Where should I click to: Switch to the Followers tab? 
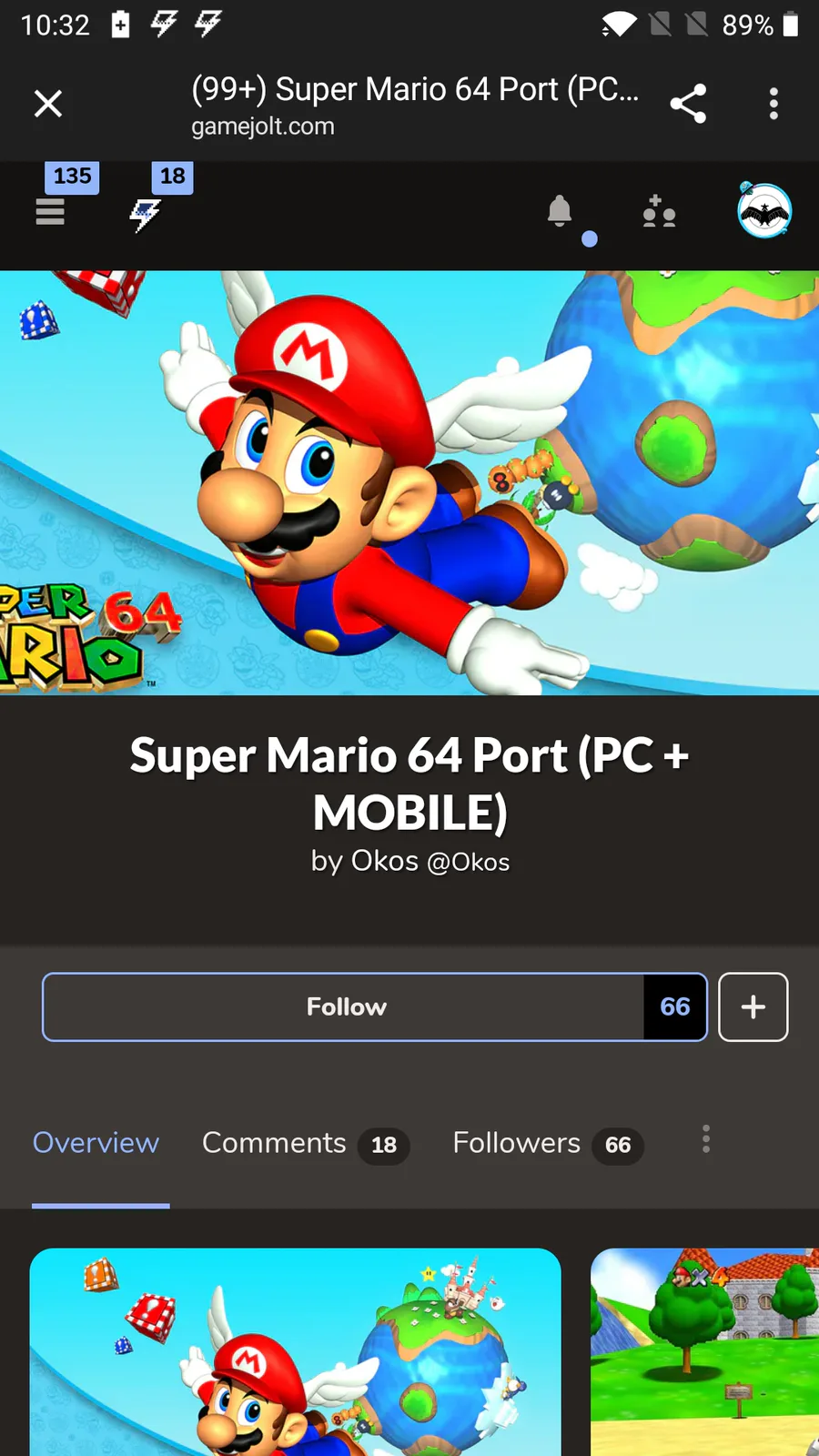point(548,1144)
